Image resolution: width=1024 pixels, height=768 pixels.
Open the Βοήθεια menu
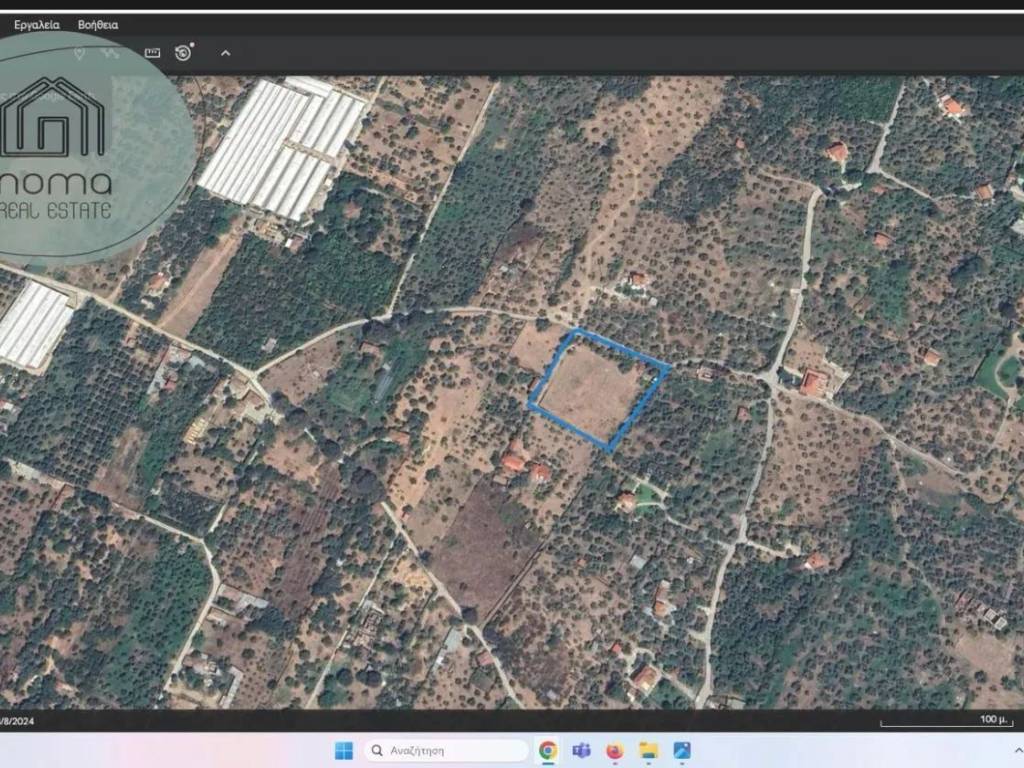(98, 24)
